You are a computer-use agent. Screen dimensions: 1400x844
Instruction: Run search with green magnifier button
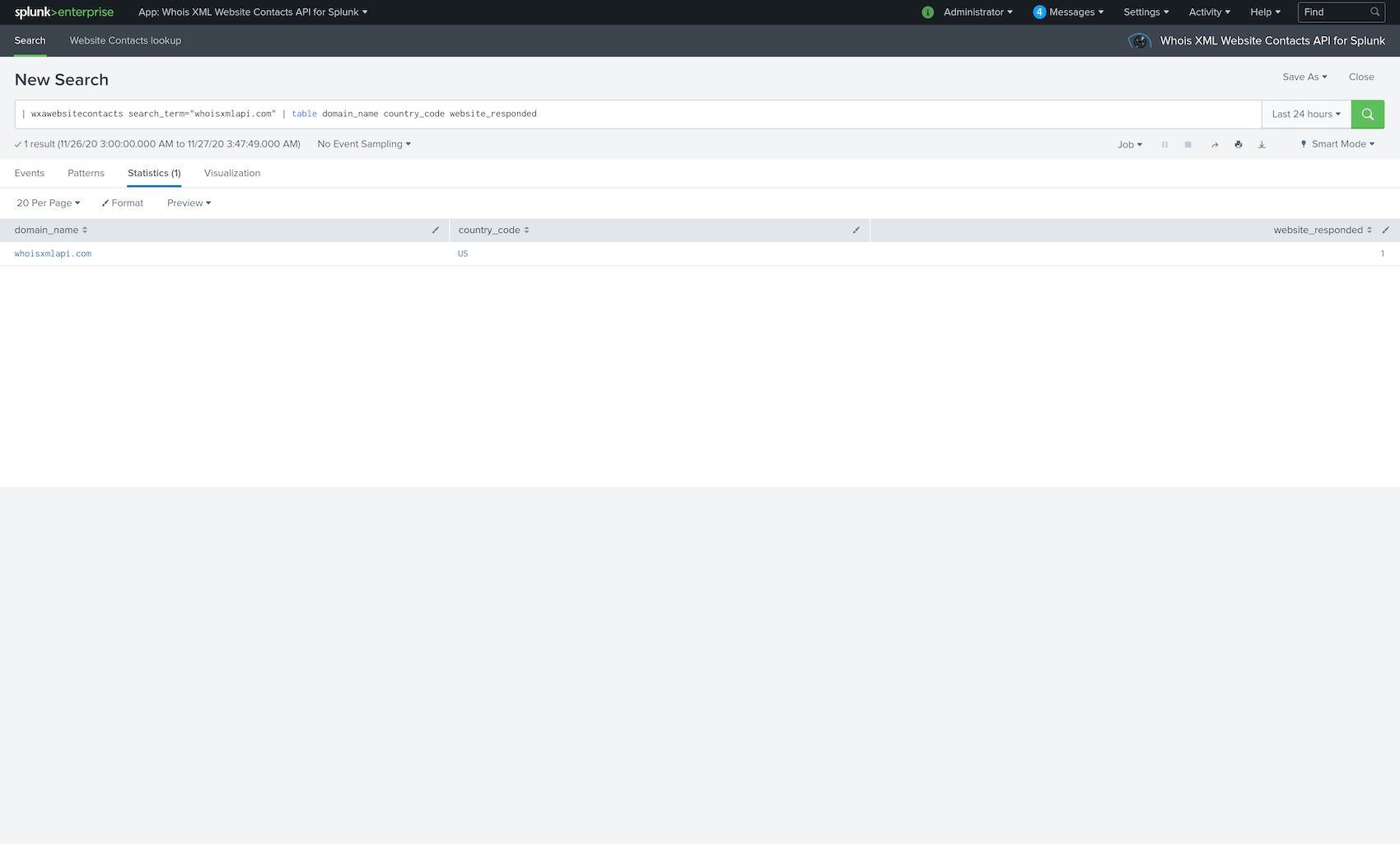point(1367,114)
